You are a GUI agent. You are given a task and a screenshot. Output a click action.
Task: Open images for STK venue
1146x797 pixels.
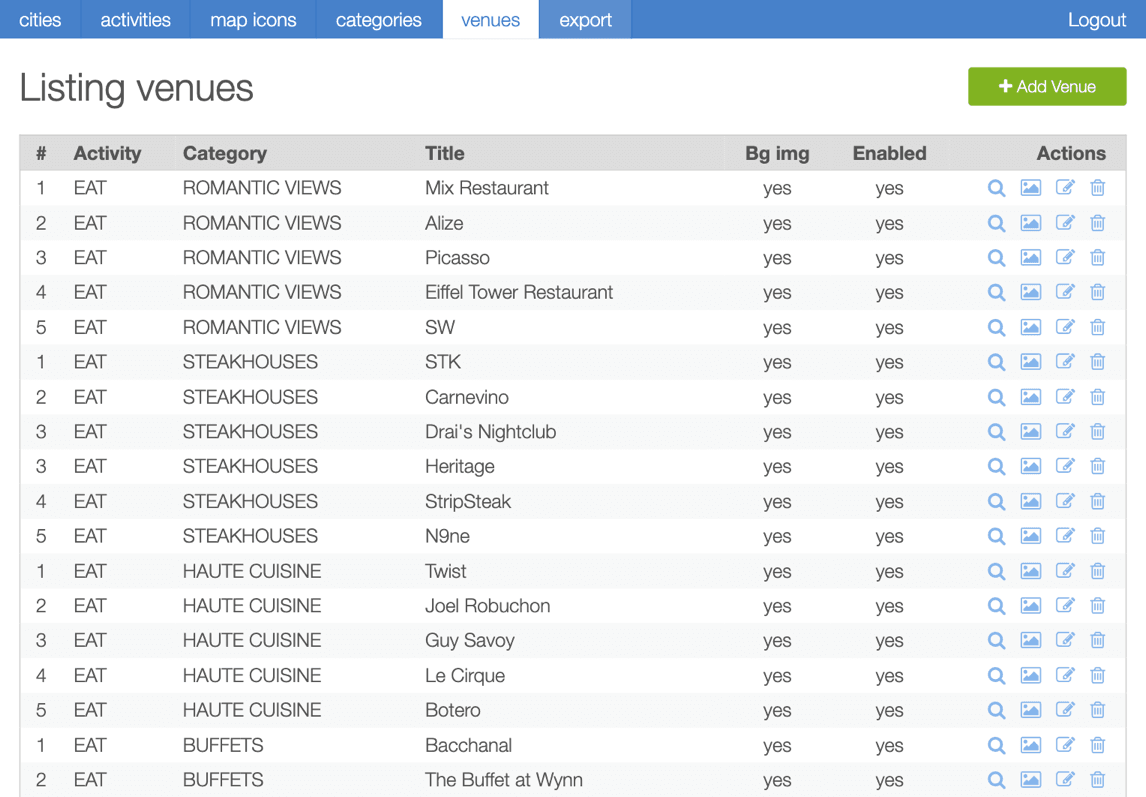(x=1031, y=362)
